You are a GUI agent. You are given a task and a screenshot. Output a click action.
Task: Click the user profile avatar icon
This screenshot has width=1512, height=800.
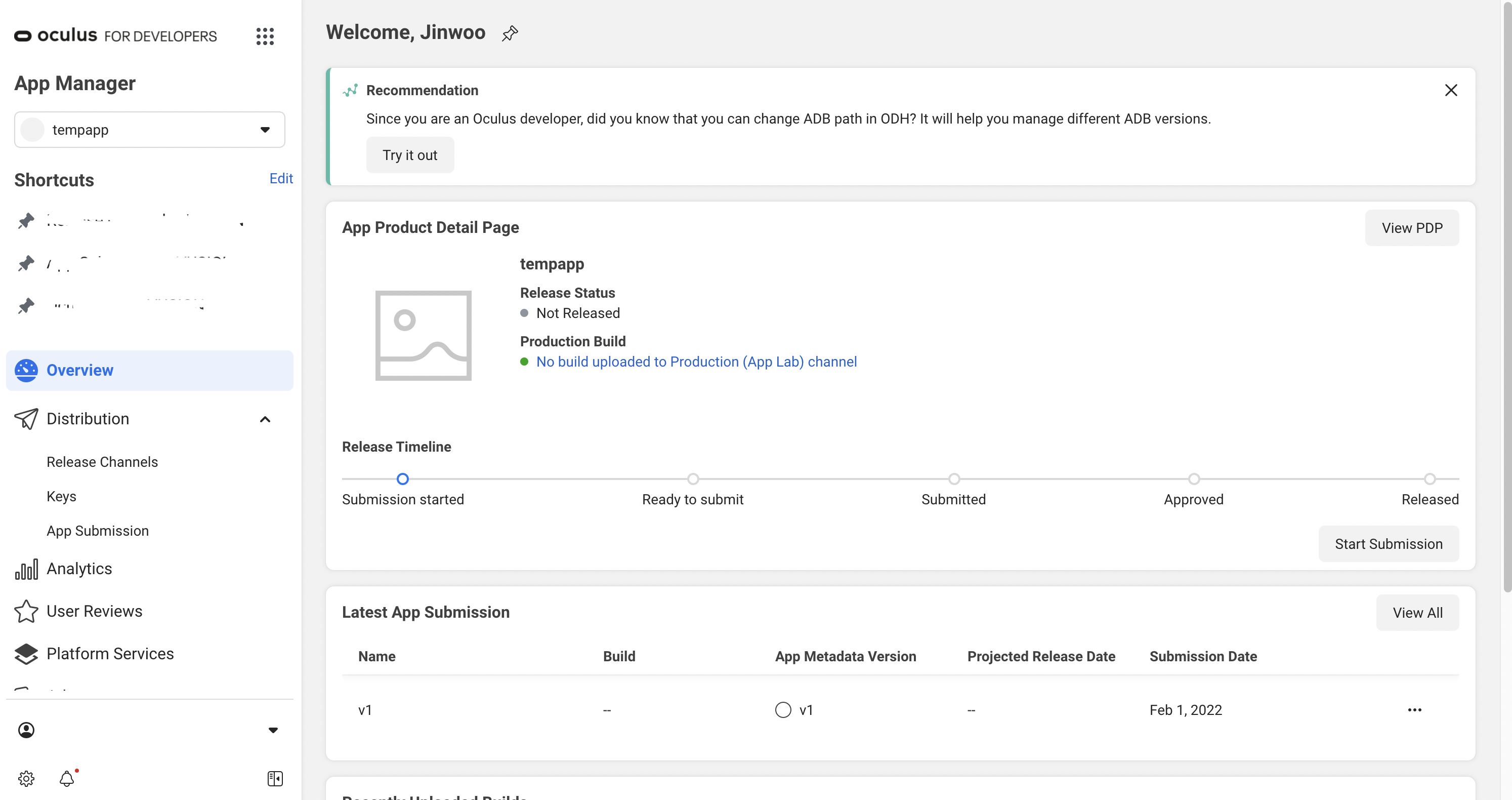pyautogui.click(x=26, y=730)
